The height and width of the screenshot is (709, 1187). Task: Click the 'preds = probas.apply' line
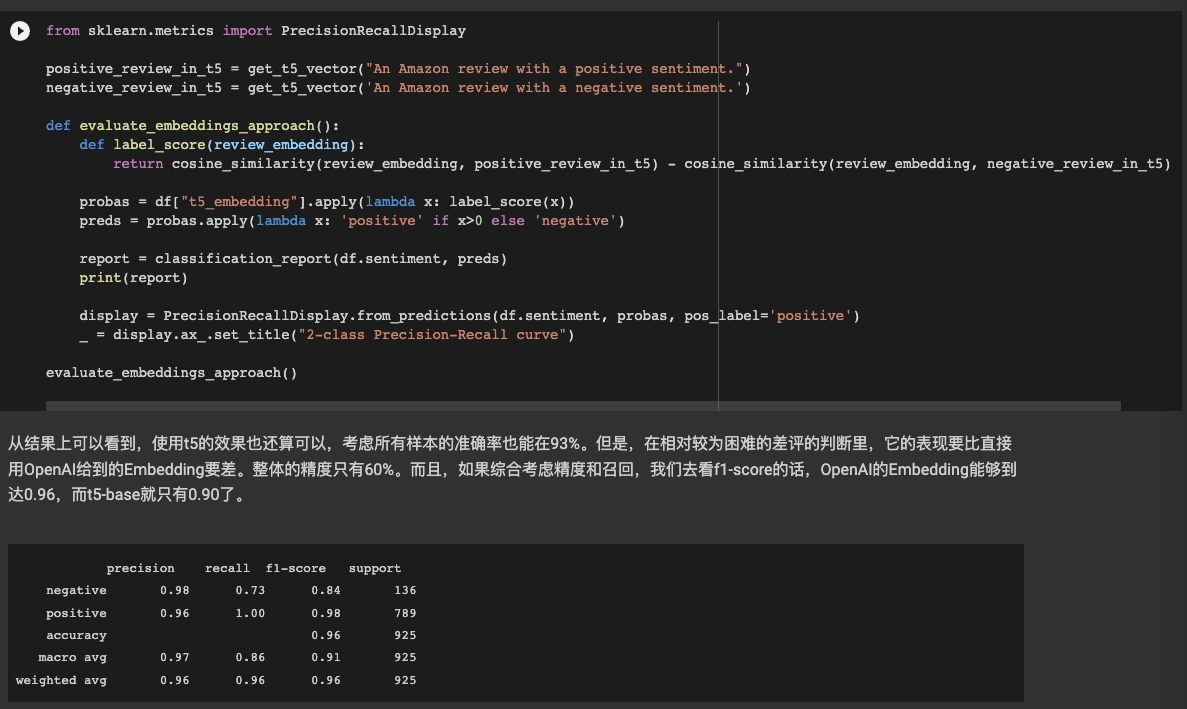(x=352, y=221)
